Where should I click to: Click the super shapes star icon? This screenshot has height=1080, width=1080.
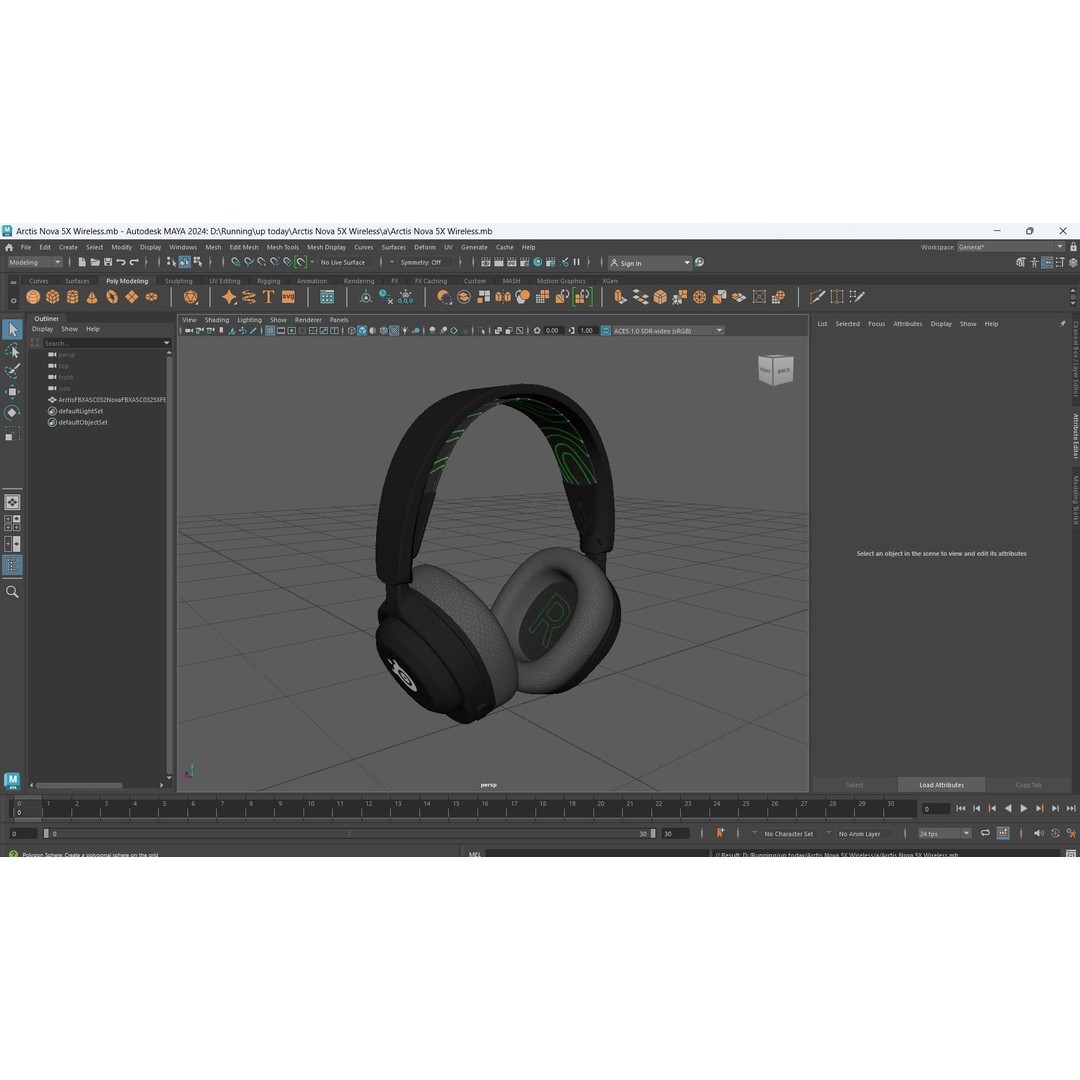pos(229,297)
